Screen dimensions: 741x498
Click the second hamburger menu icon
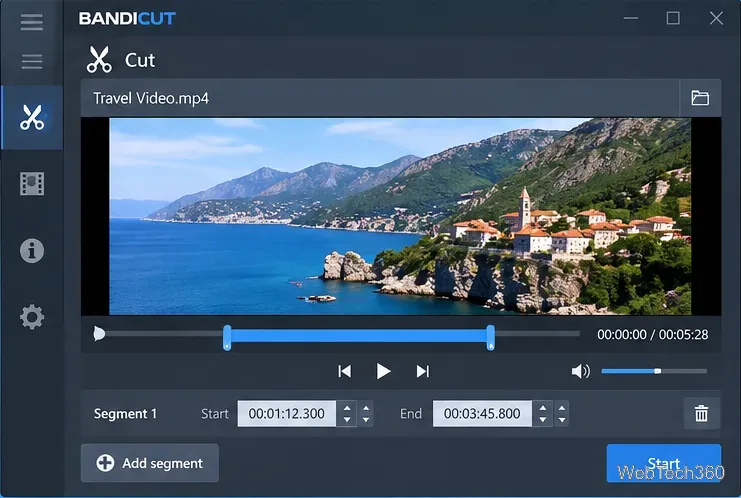coord(32,61)
